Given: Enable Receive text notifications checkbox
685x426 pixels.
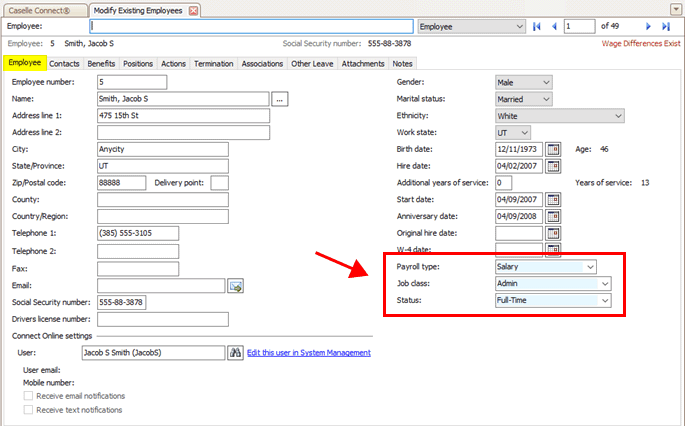Looking at the screenshot, I should point(28,410).
